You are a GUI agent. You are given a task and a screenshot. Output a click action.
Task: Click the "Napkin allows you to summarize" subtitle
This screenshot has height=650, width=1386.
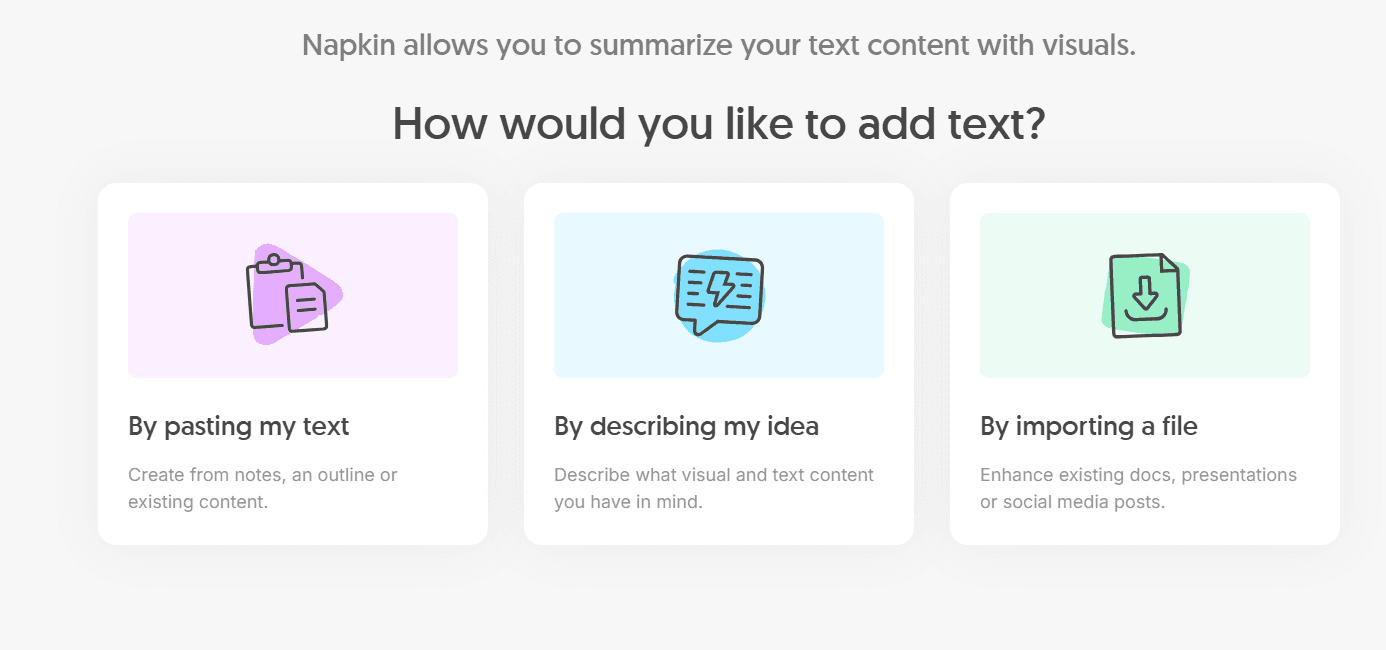pyautogui.click(x=718, y=45)
